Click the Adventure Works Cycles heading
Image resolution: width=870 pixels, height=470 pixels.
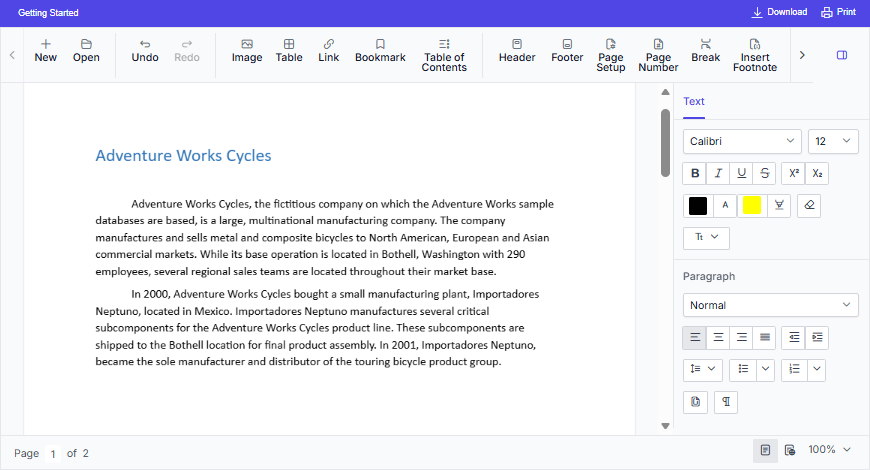coord(183,155)
